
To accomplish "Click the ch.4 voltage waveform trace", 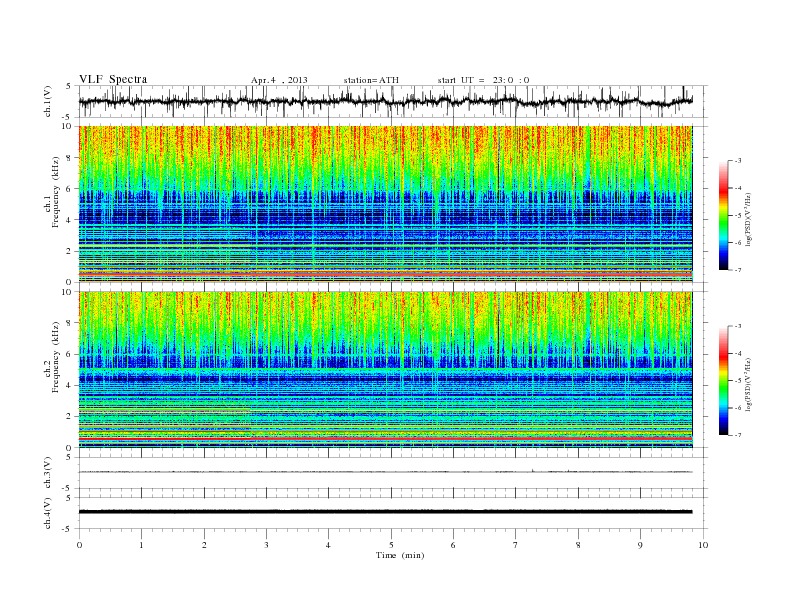I will click(385, 512).
